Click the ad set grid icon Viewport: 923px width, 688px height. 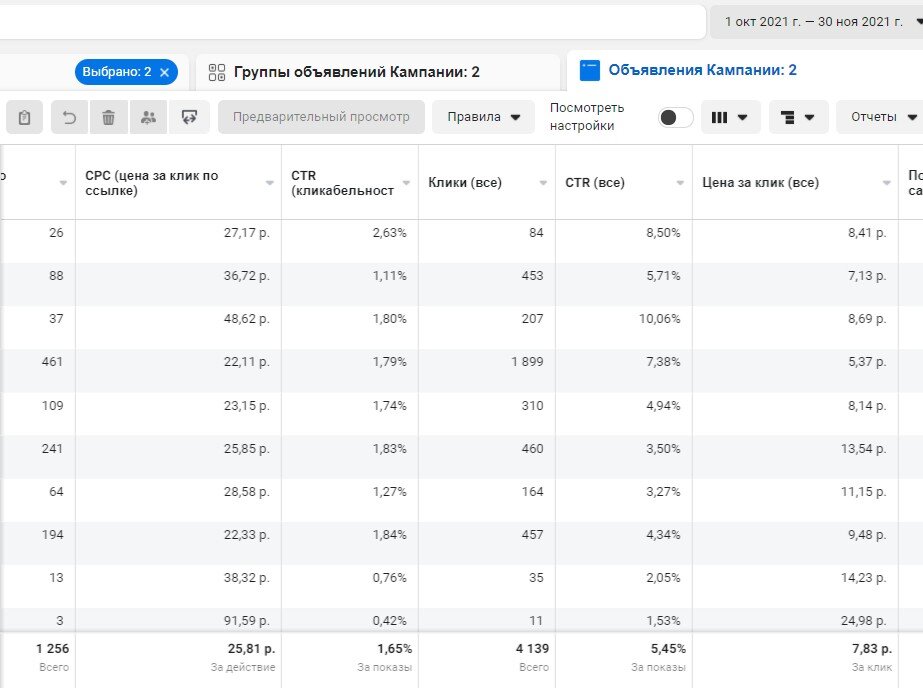(x=217, y=72)
